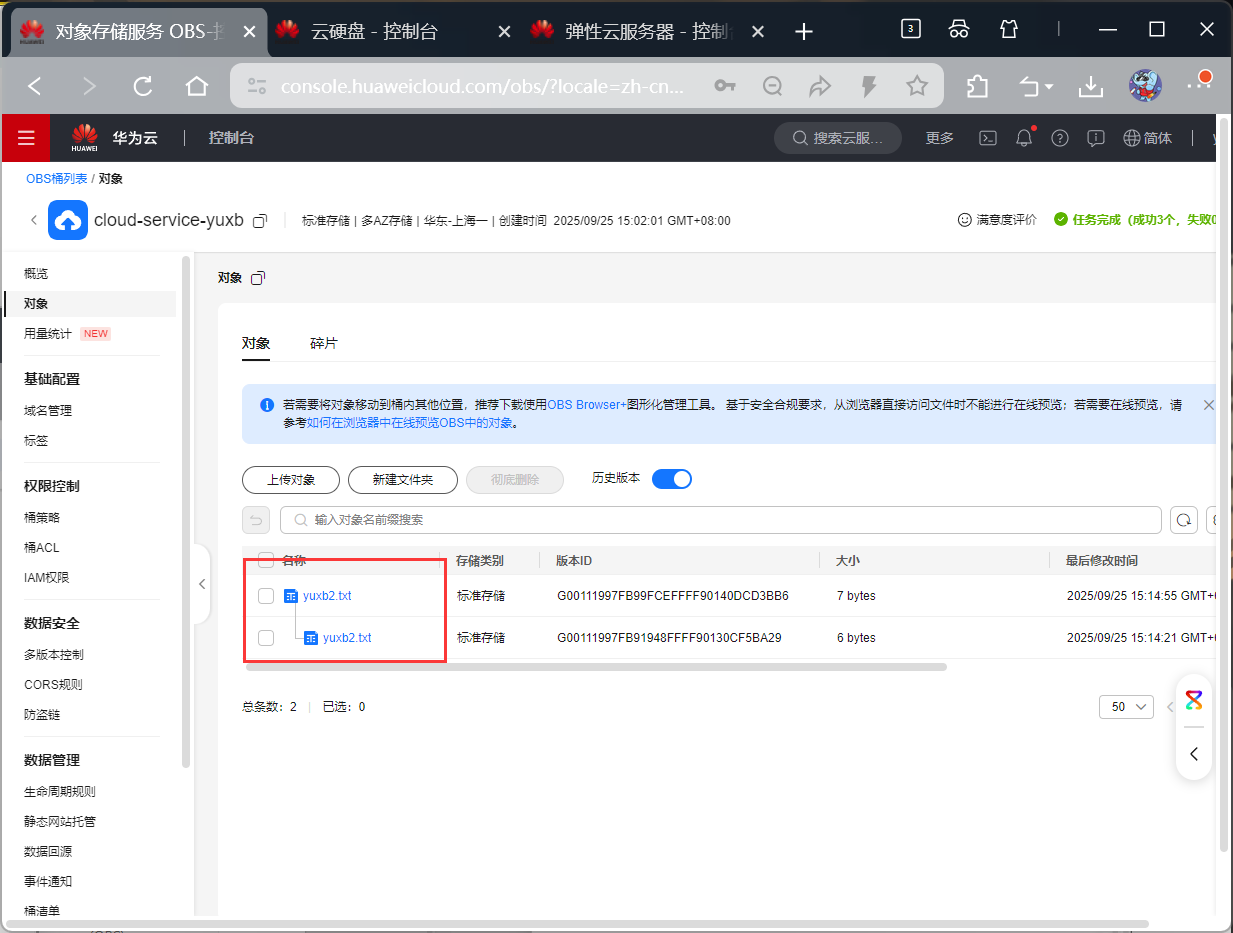Open the help question mark icon

click(x=1060, y=138)
